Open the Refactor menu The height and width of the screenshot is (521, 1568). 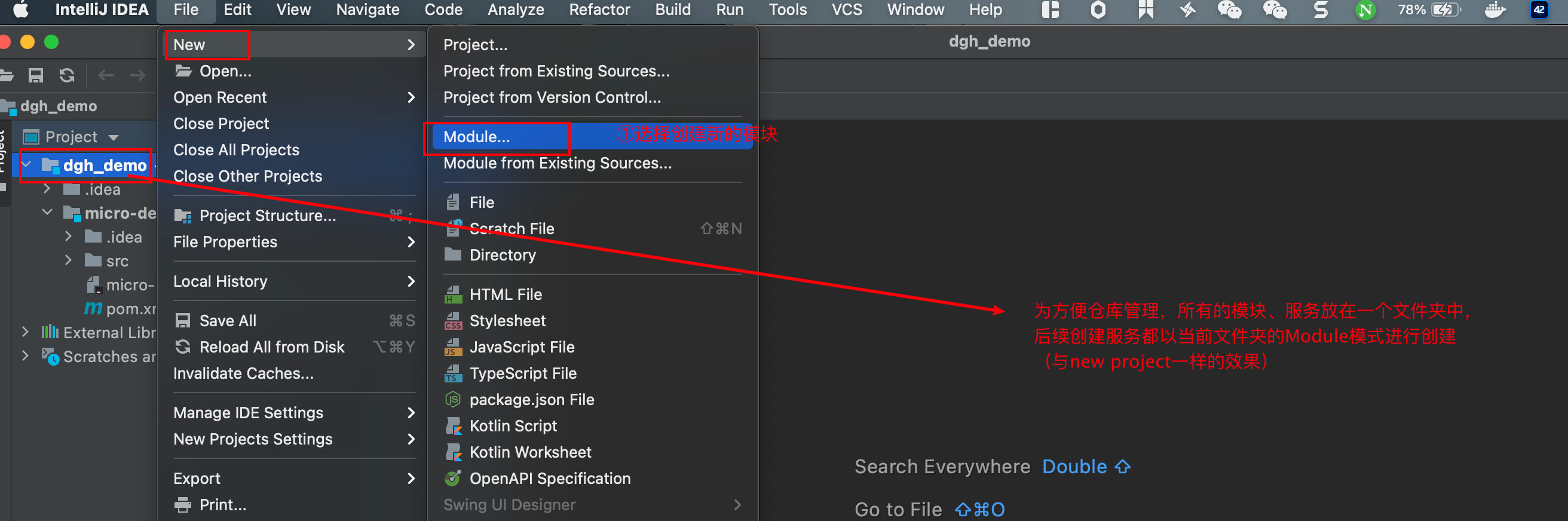pos(599,10)
